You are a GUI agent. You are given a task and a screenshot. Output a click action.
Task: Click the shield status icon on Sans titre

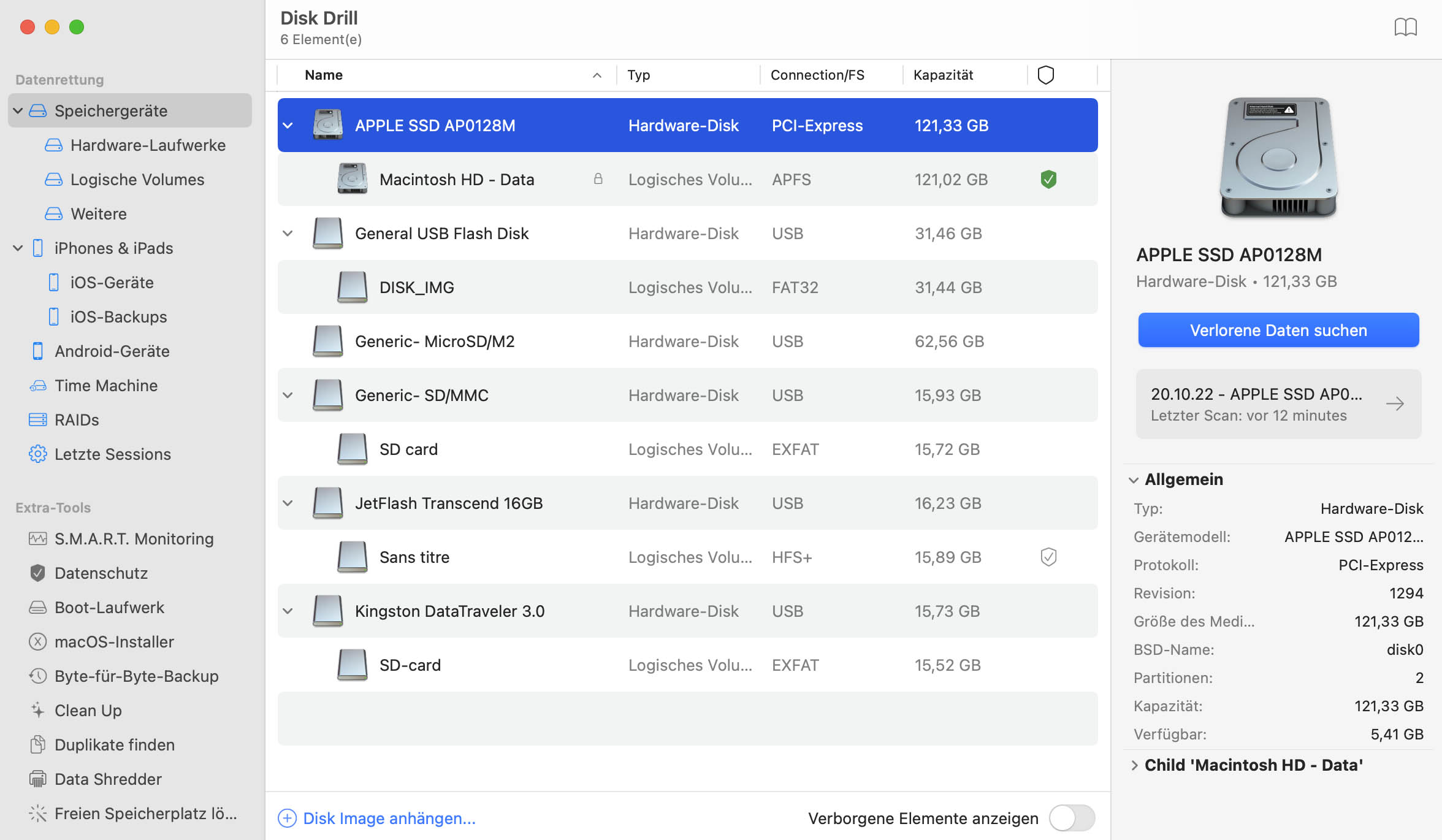coord(1048,557)
